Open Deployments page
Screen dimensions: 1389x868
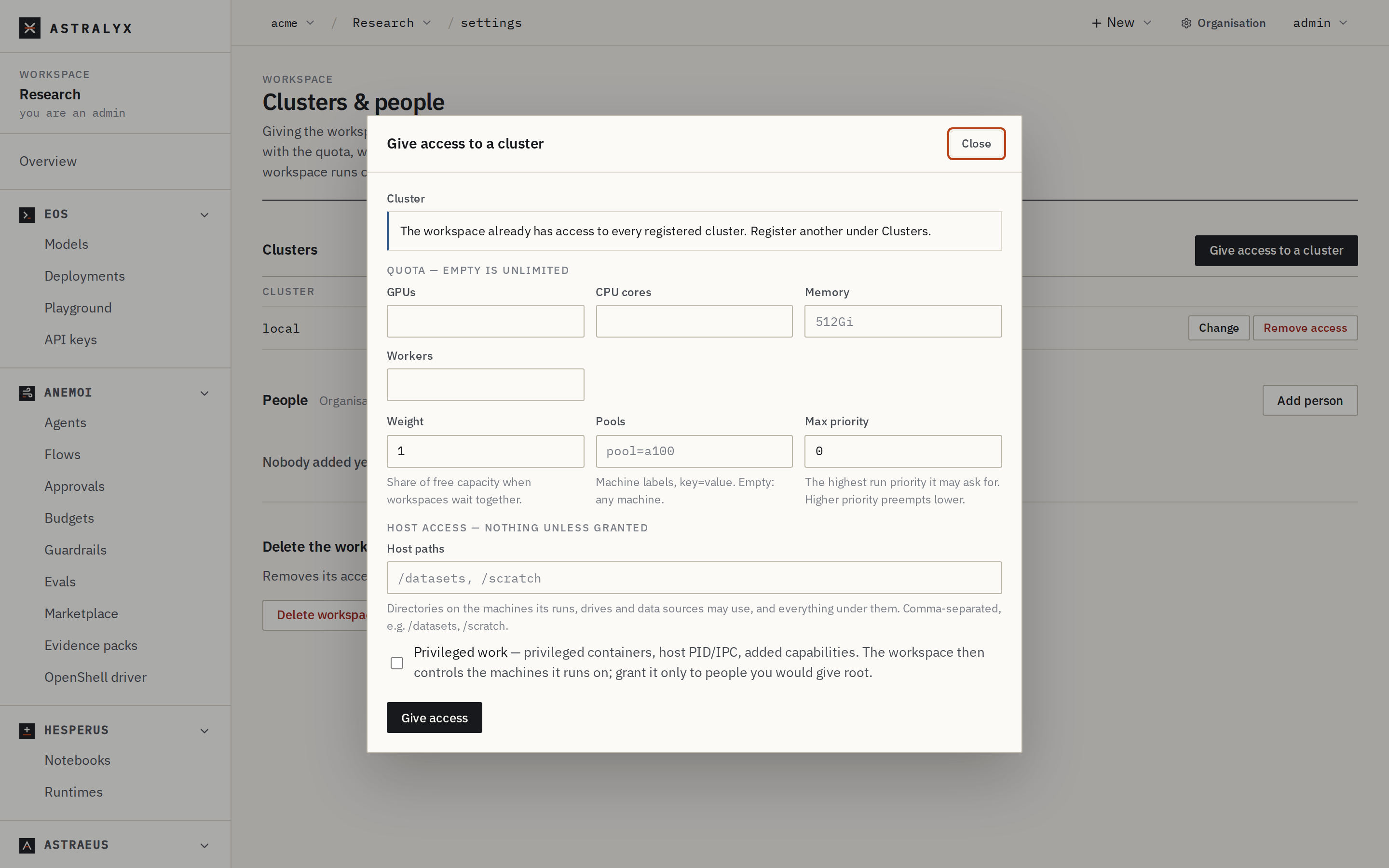[x=85, y=276]
